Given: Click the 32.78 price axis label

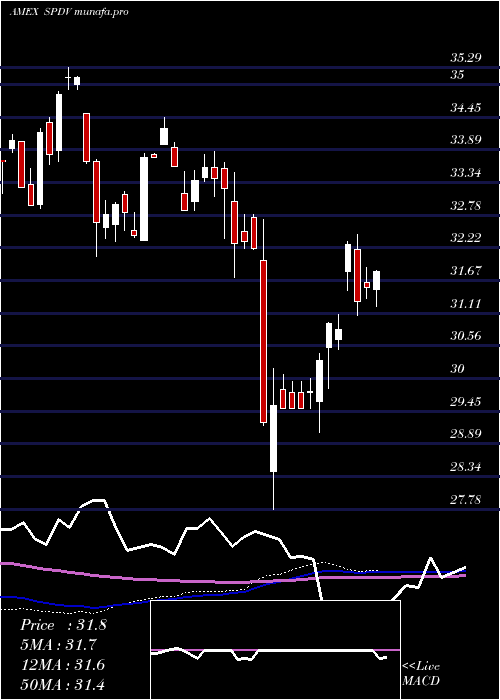Looking at the screenshot, I should (466, 206).
